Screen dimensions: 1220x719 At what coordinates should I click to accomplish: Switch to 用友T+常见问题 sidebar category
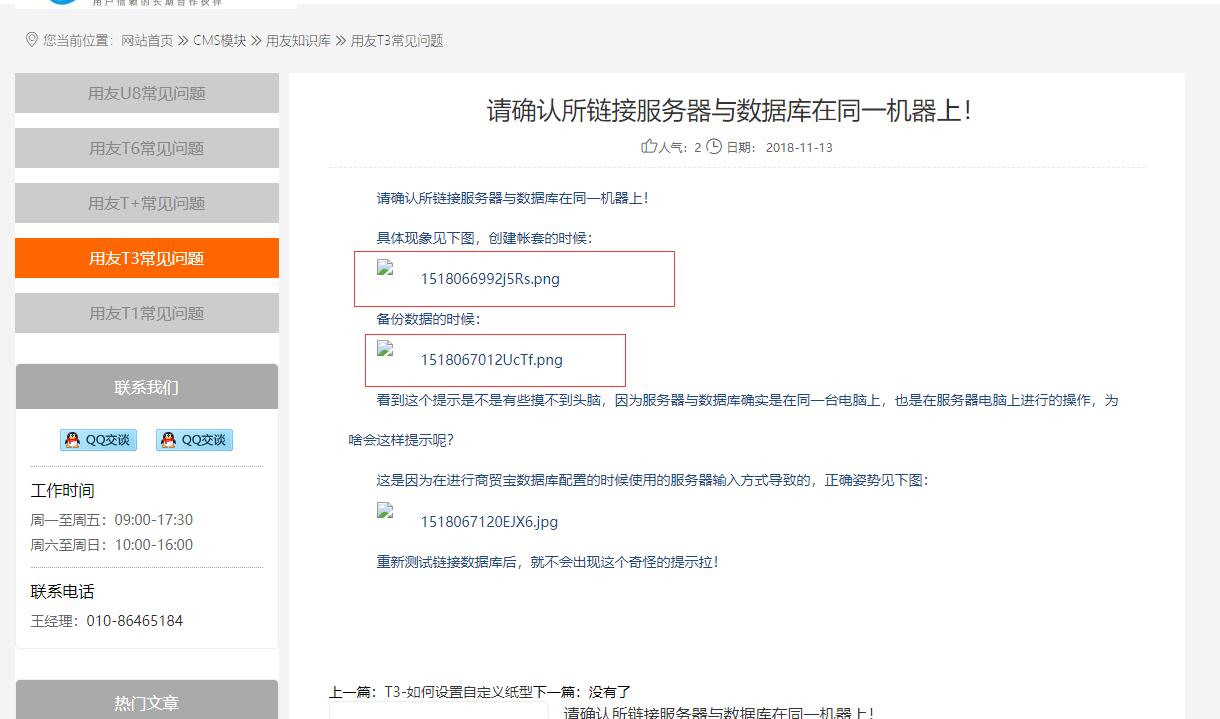(147, 204)
